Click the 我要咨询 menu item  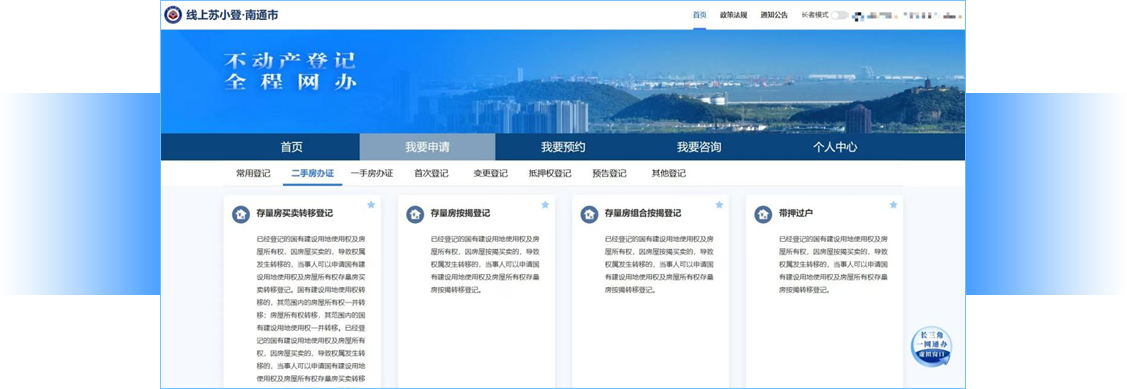(x=699, y=147)
